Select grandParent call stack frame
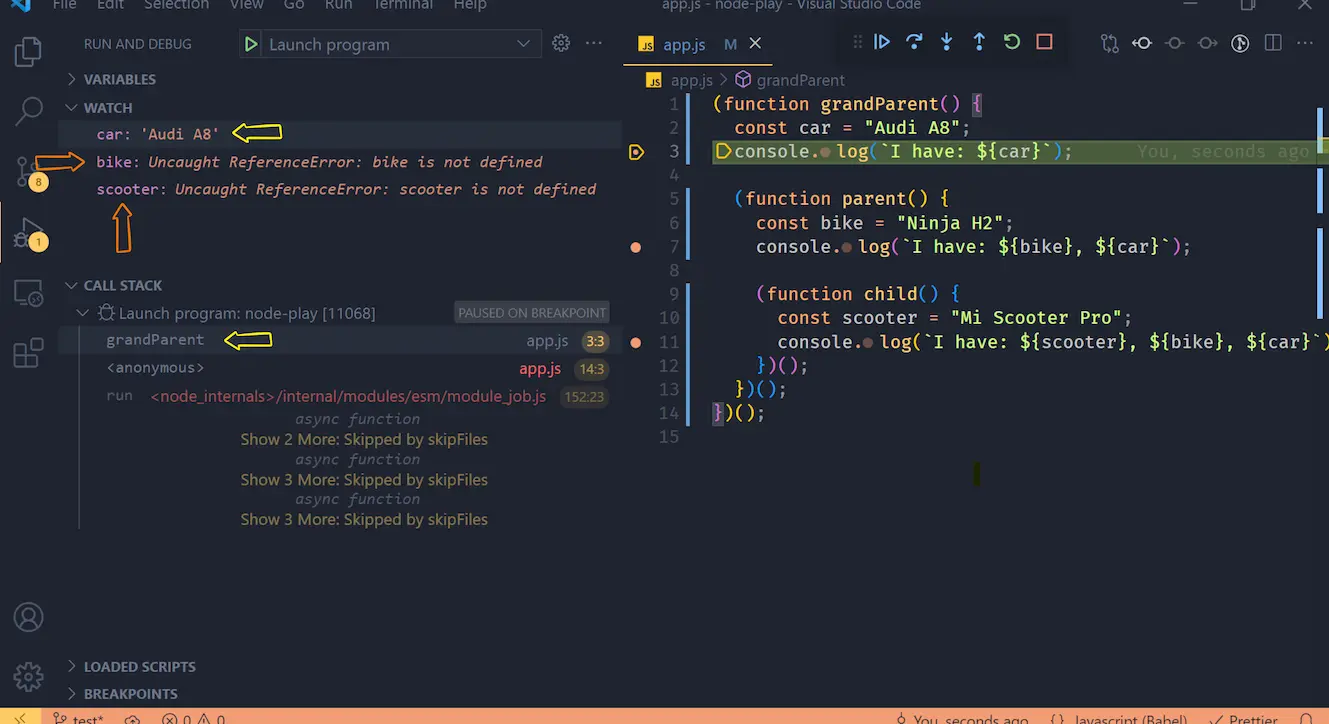Image resolution: width=1329 pixels, height=724 pixels. (x=340, y=340)
